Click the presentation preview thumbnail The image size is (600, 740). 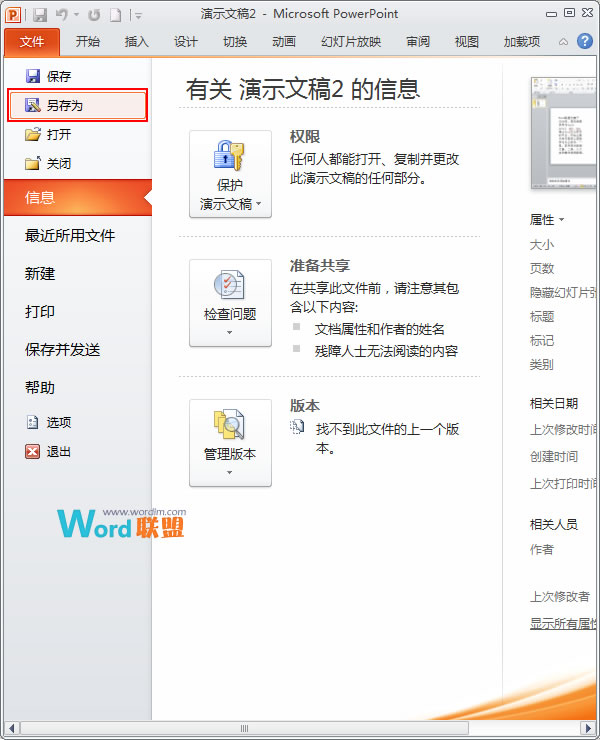pyautogui.click(x=564, y=134)
